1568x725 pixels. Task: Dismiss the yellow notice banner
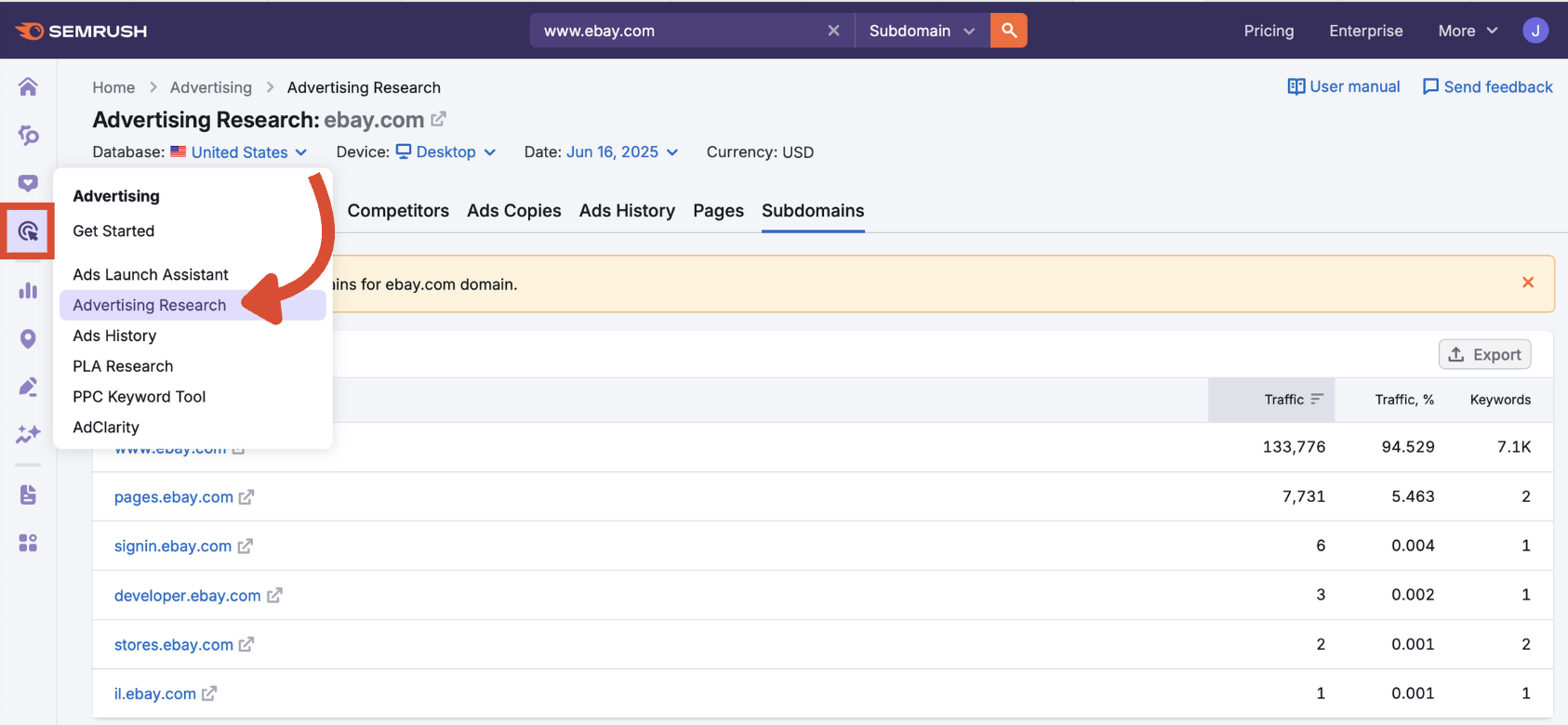click(1528, 283)
